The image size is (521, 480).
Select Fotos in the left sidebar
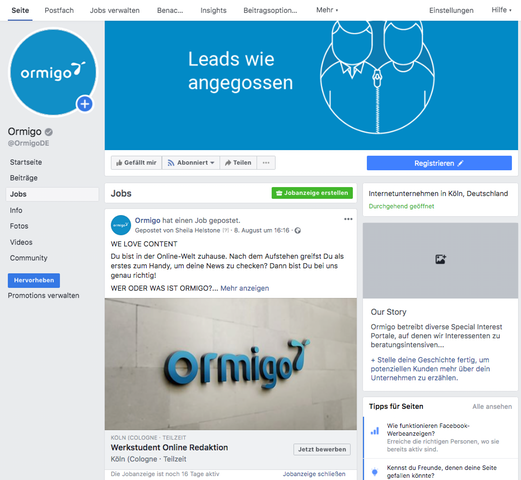pos(19,226)
